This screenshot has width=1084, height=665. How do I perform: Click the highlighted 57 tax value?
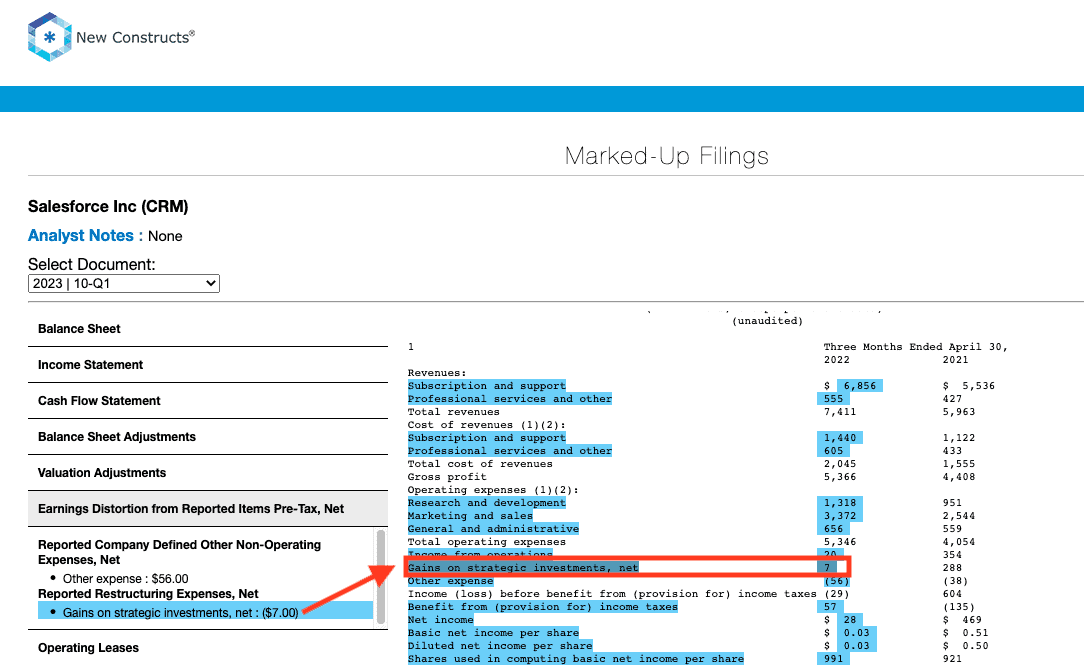pyautogui.click(x=830, y=607)
